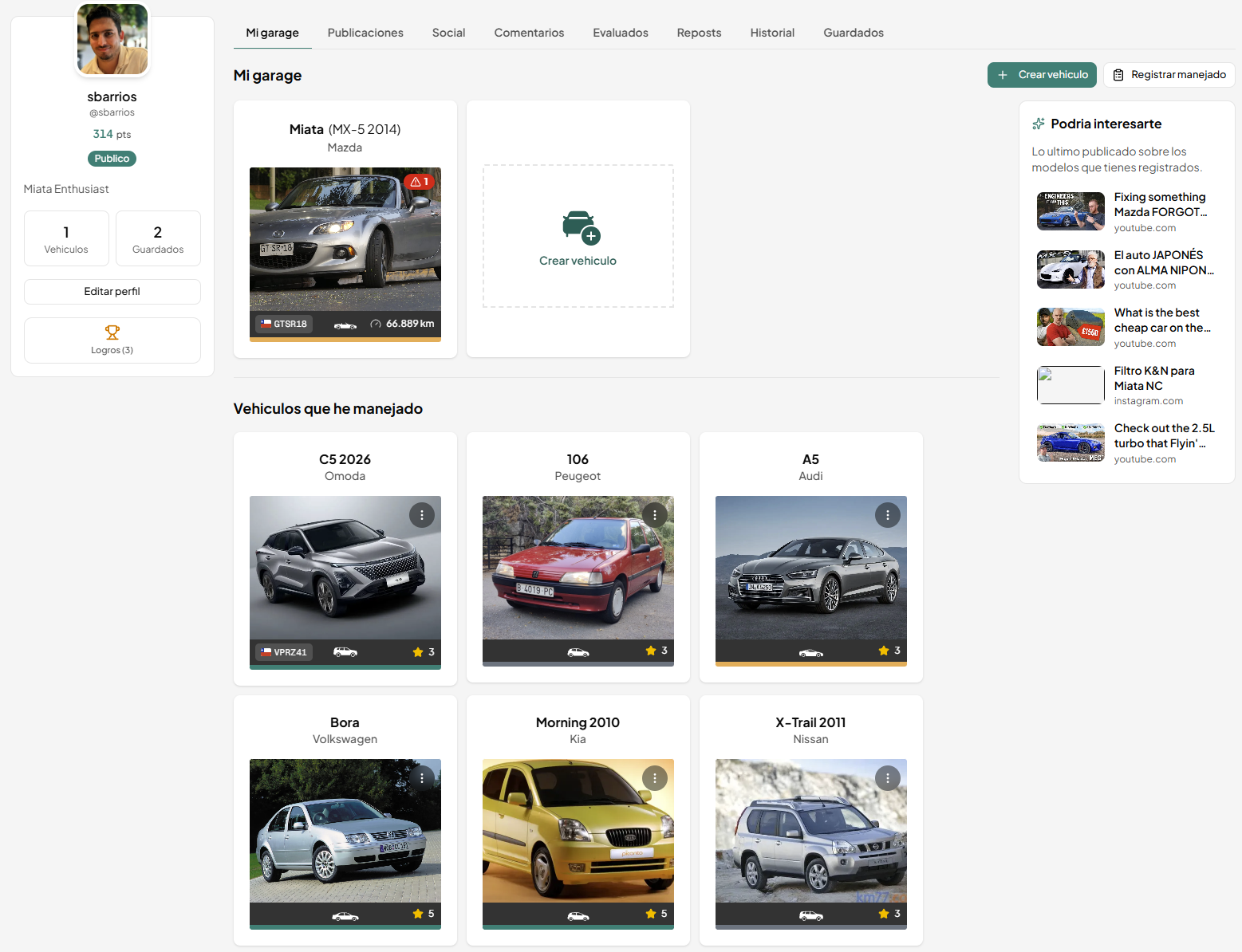Open 'Fixing something Mazda FORGOT' video link
Viewport: 1242px width, 952px height.
point(1161,204)
